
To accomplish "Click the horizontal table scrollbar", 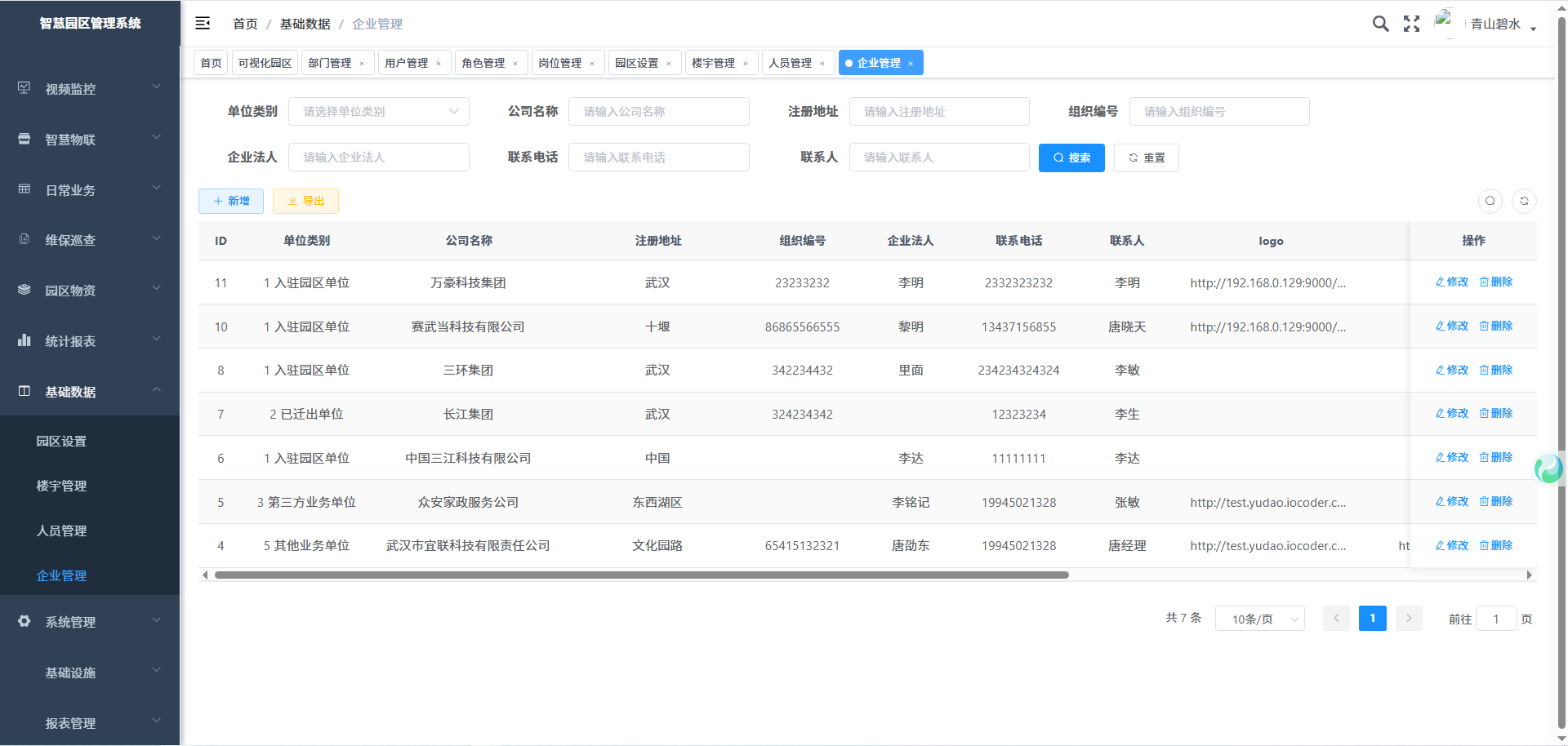I will 641,575.
